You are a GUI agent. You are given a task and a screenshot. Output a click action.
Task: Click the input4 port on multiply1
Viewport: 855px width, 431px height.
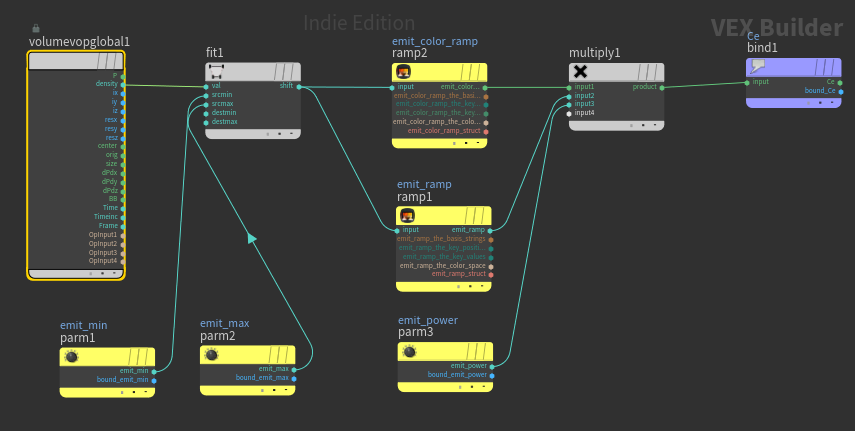(569, 113)
